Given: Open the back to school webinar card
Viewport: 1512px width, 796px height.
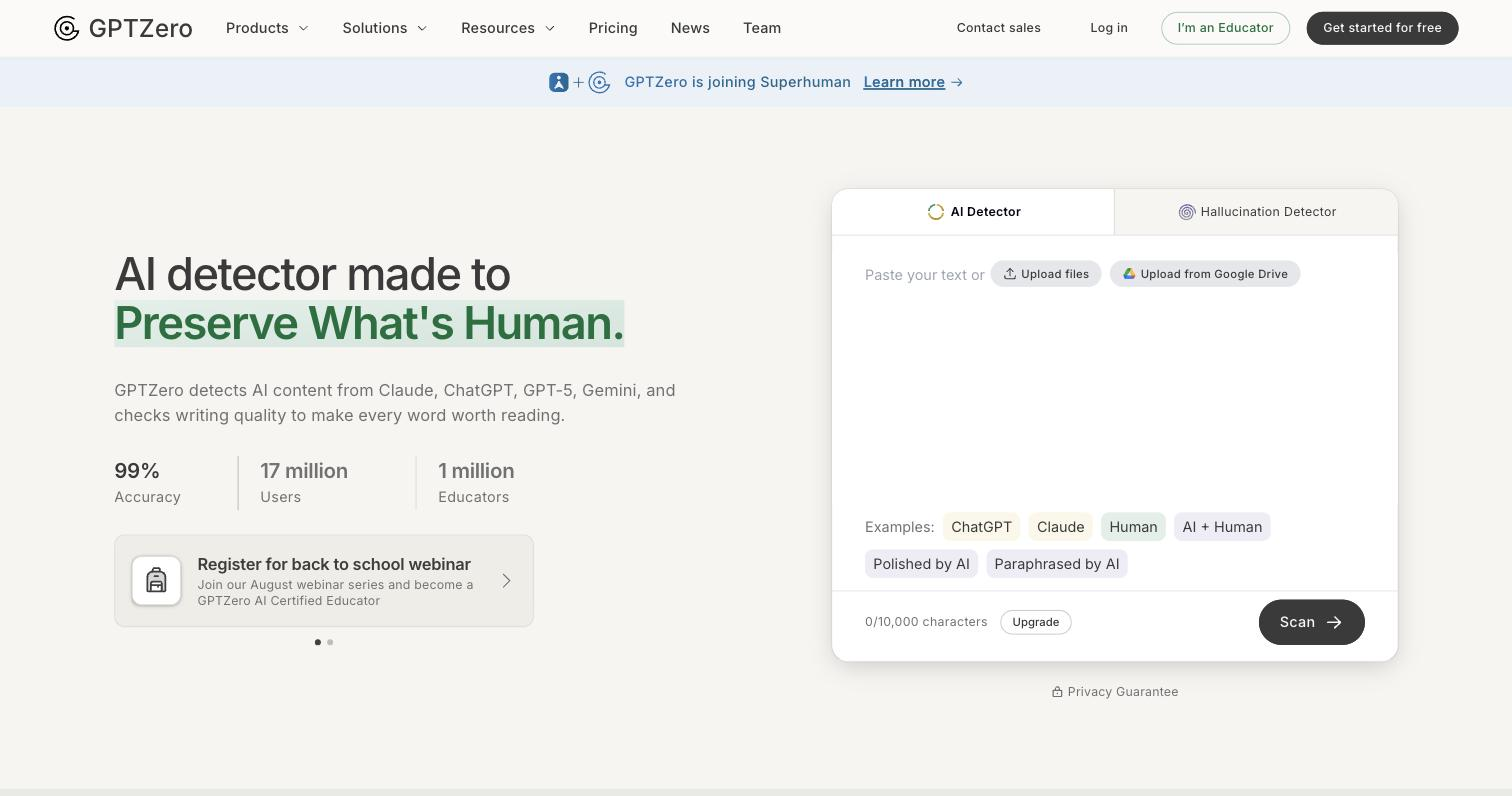Looking at the screenshot, I should [324, 581].
